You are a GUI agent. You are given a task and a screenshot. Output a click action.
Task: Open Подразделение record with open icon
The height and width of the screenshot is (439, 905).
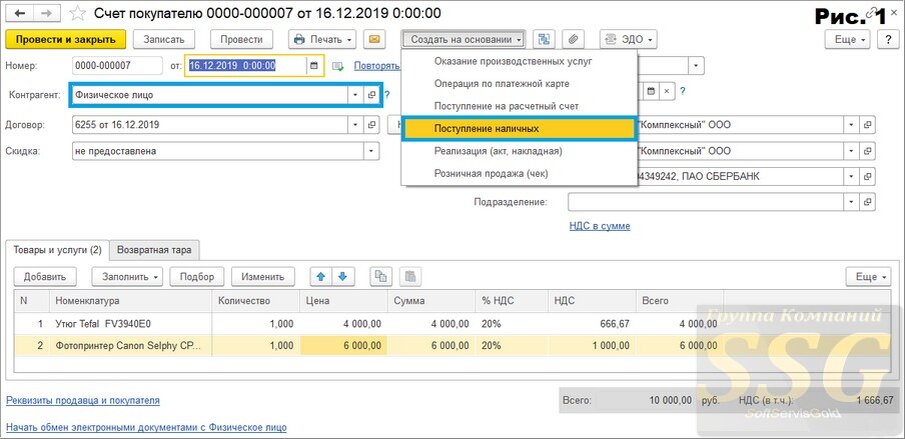point(867,202)
